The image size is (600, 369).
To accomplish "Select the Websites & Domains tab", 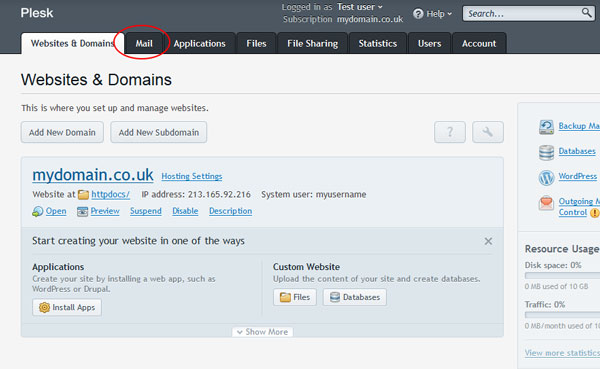I will pos(73,43).
